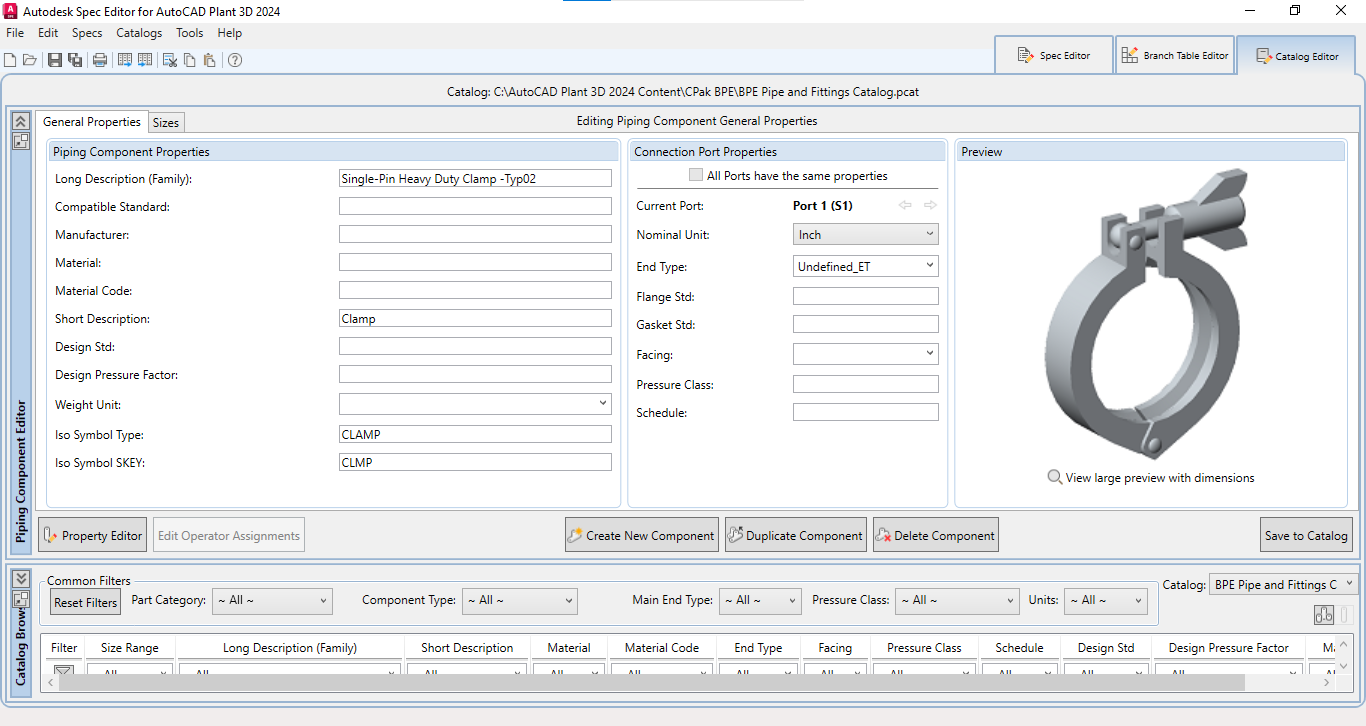The height and width of the screenshot is (726, 1366).
Task: Open the Units filter dropdown
Action: point(1105,601)
